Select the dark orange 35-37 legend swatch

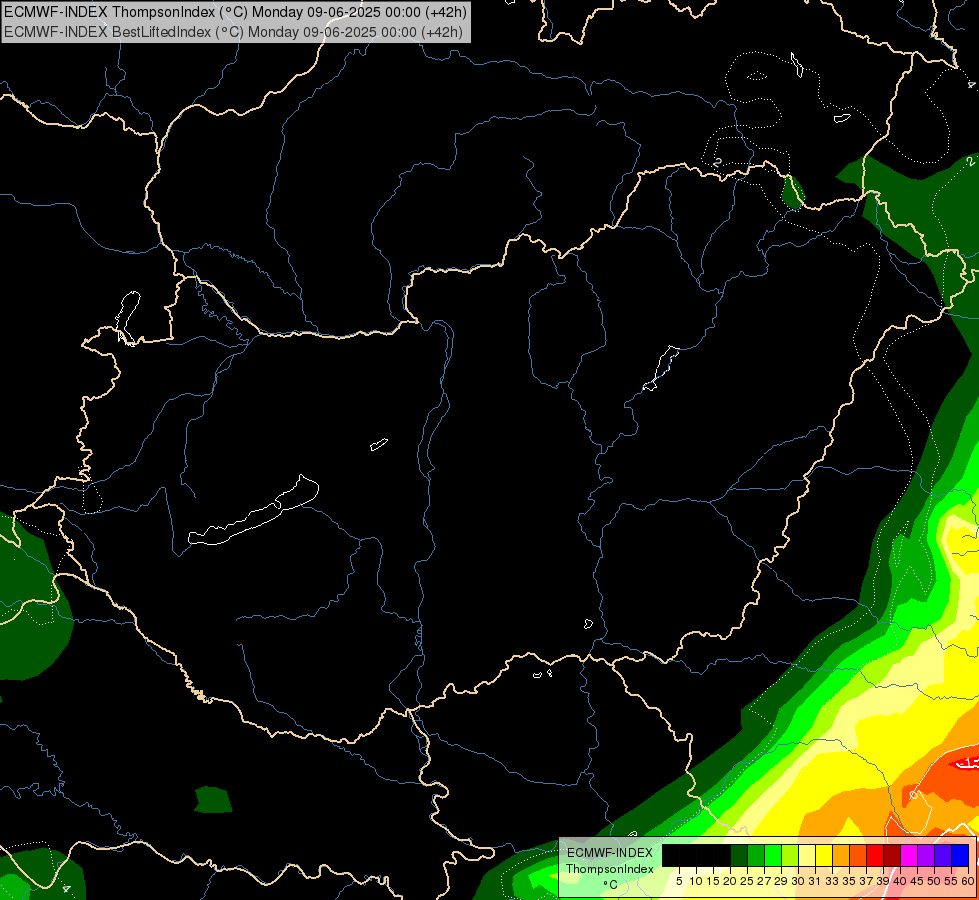pyautogui.click(x=858, y=855)
